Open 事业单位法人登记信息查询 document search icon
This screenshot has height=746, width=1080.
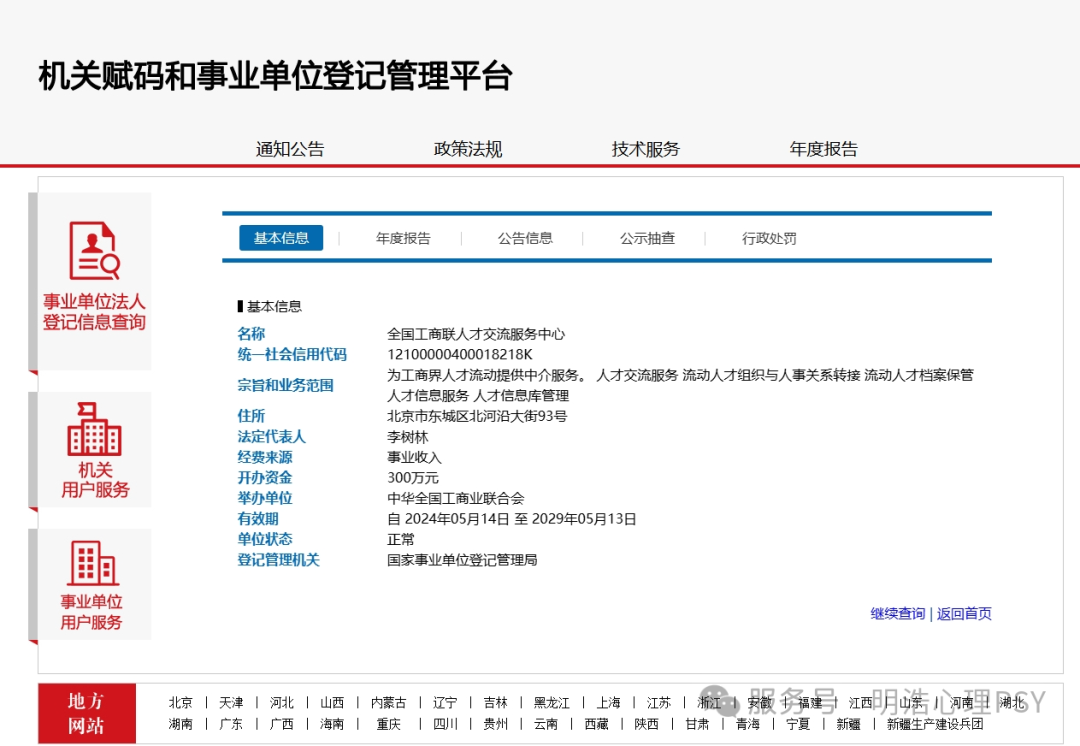pyautogui.click(x=94, y=250)
